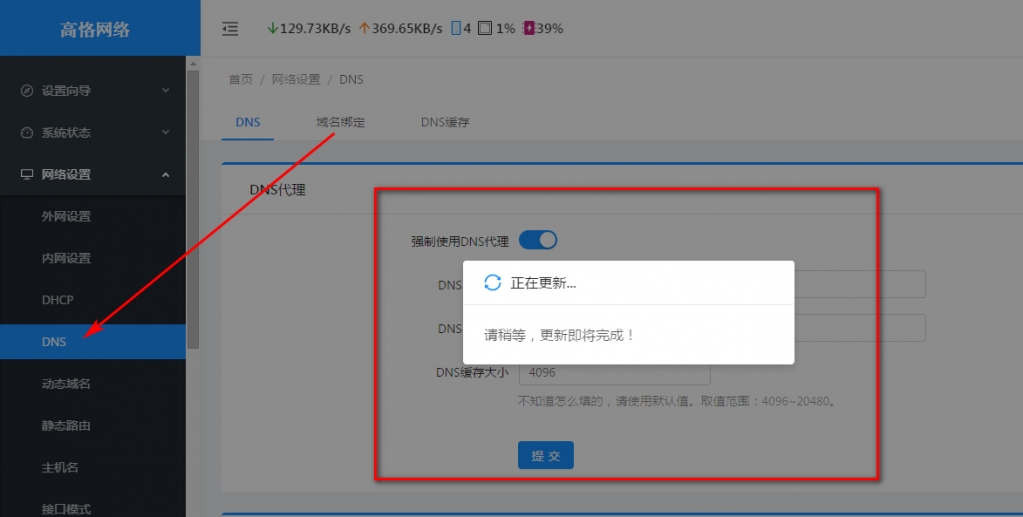Screen dimensions: 1023x517
Task: Click the 369.65KB/s upload speed text
Action: [x=407, y=29]
